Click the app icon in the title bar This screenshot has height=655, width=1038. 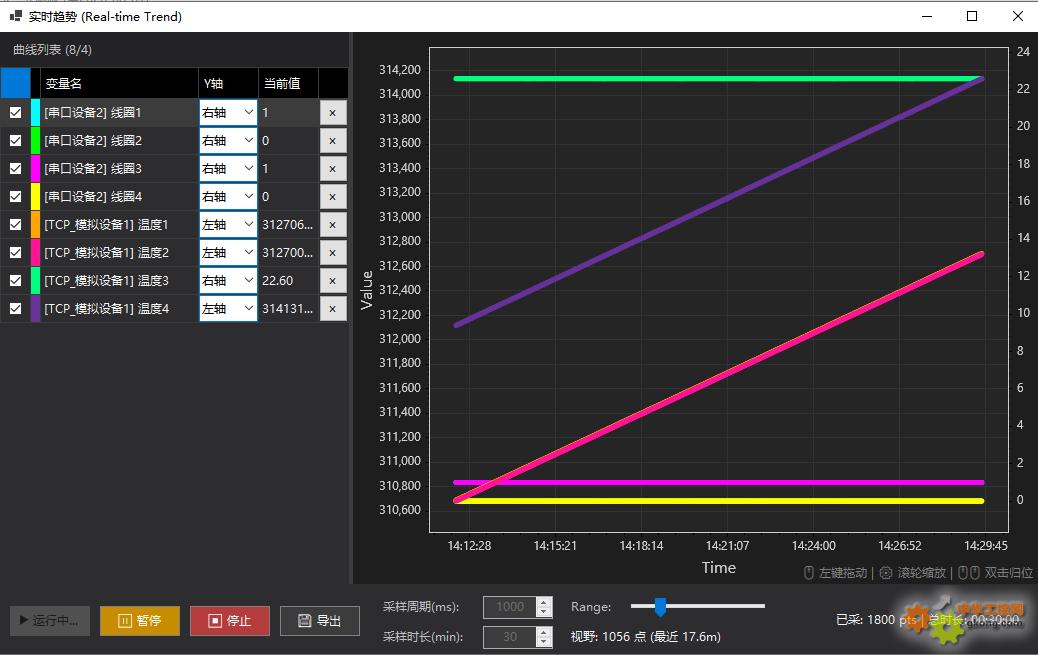tap(15, 16)
